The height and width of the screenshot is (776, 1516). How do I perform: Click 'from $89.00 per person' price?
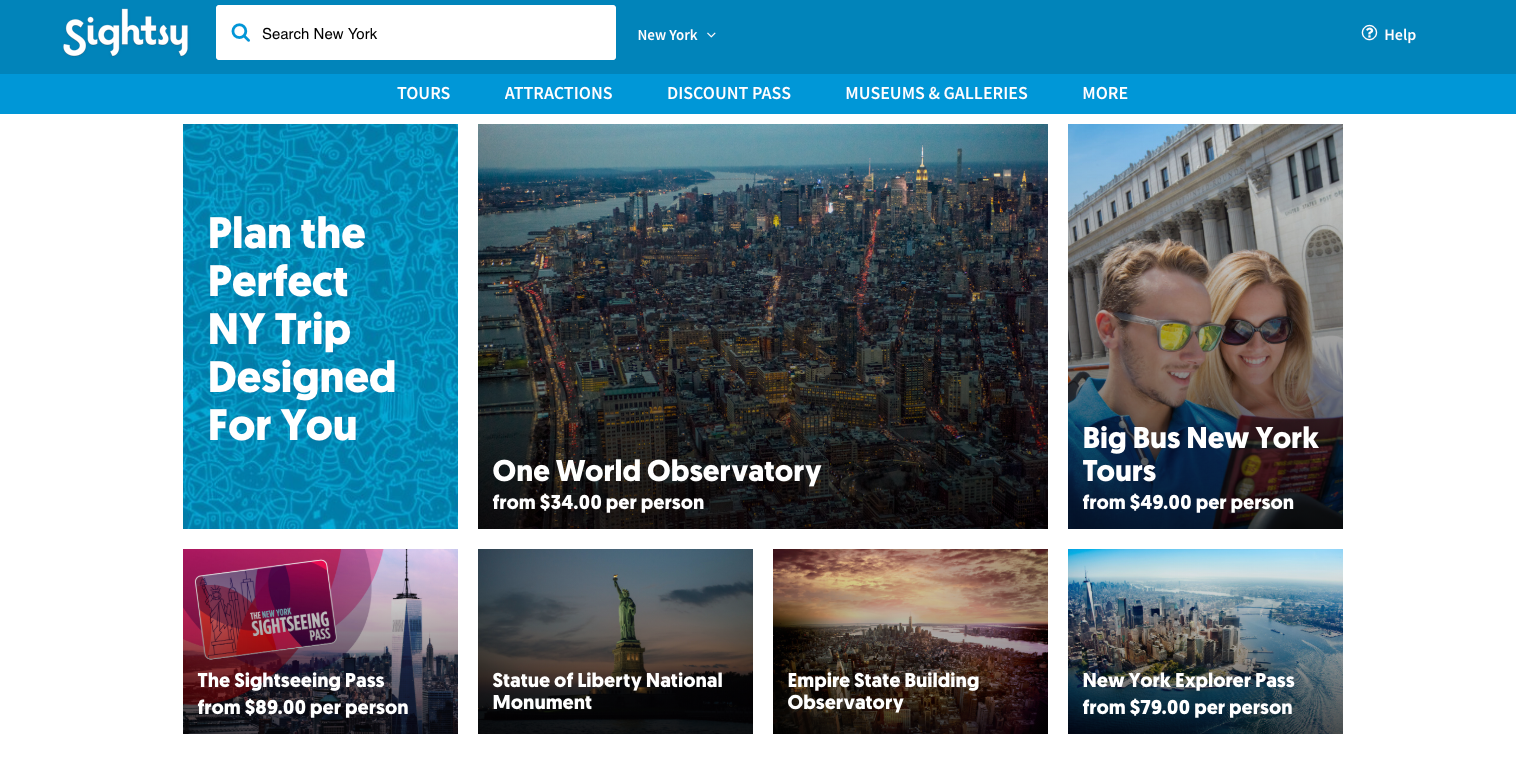tap(303, 707)
